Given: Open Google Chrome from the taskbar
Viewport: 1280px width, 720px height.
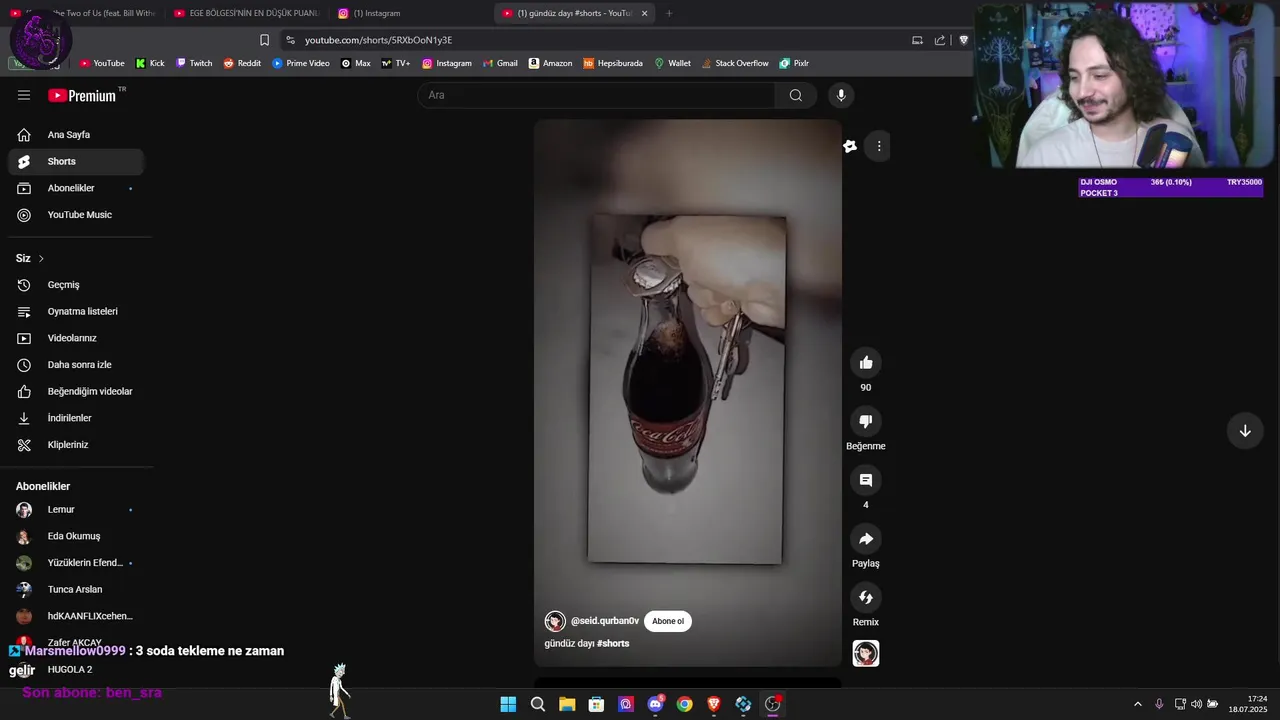Looking at the screenshot, I should [684, 704].
